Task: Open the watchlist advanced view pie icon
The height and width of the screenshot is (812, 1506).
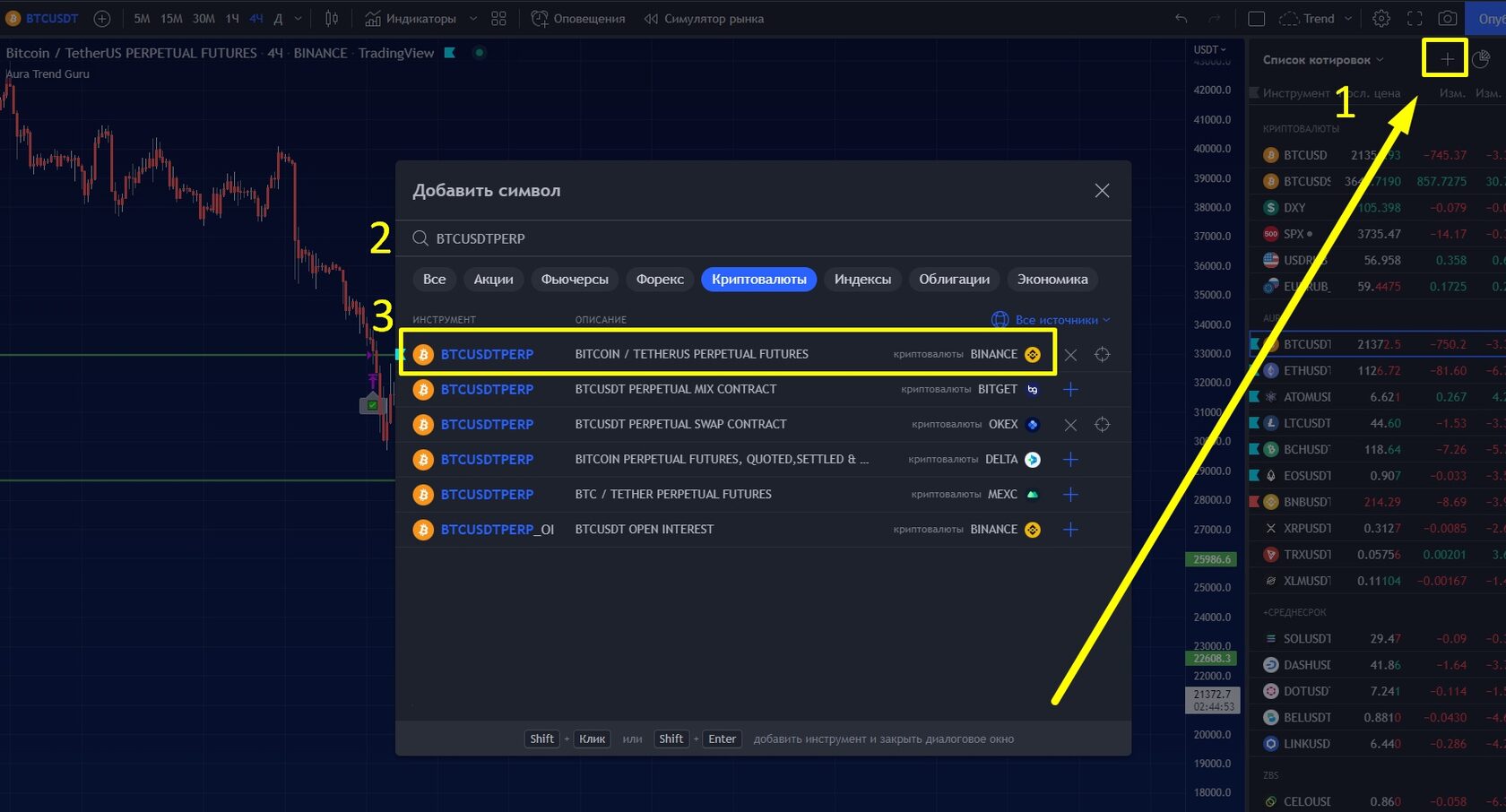Action: tap(1481, 59)
